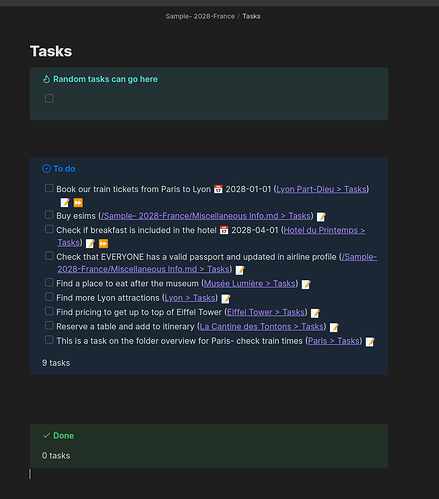Click the 2028-01-01 due date text
The image size is (439, 499).
[x=248, y=189]
